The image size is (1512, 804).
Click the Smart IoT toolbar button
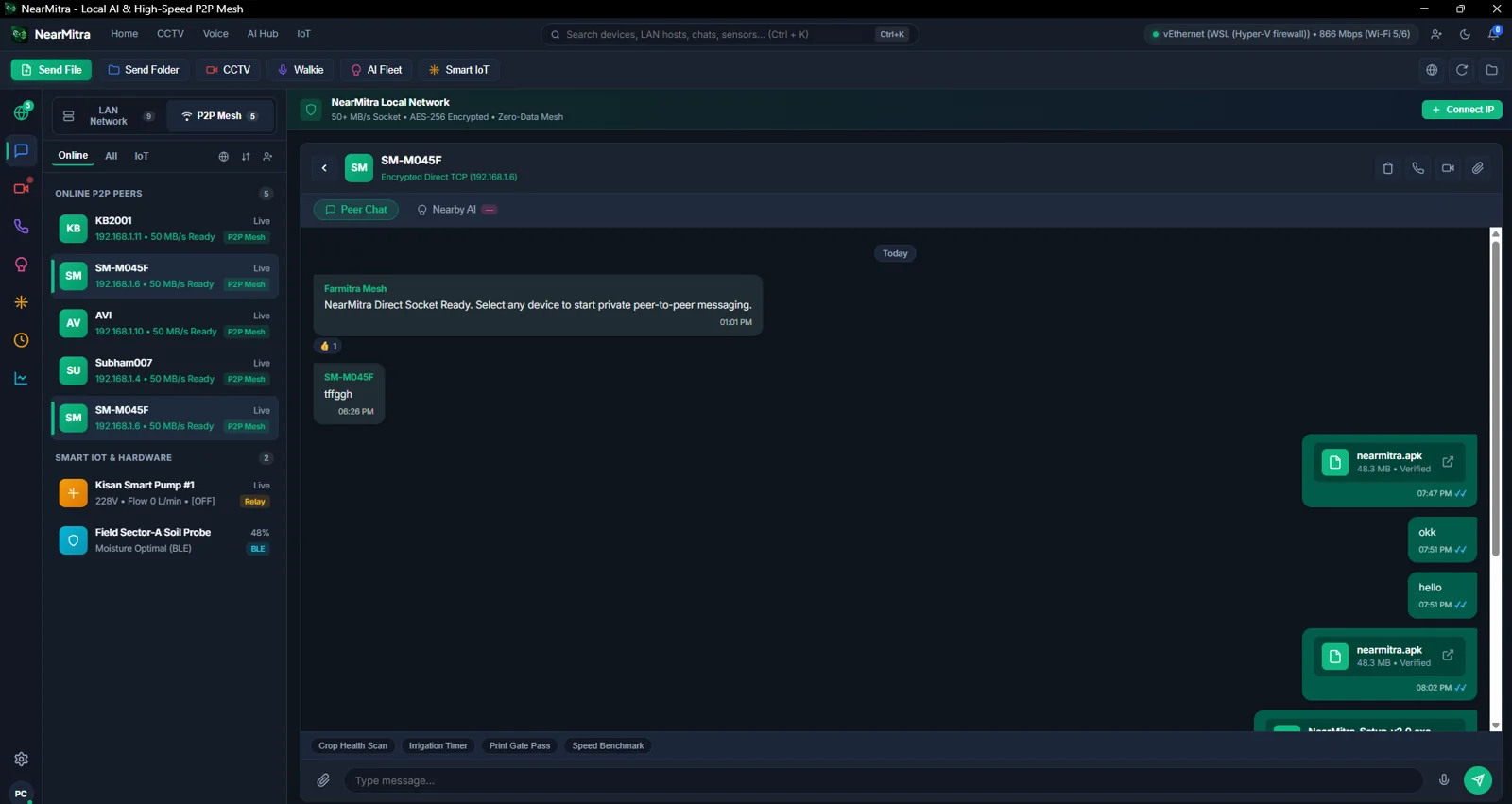[x=458, y=70]
